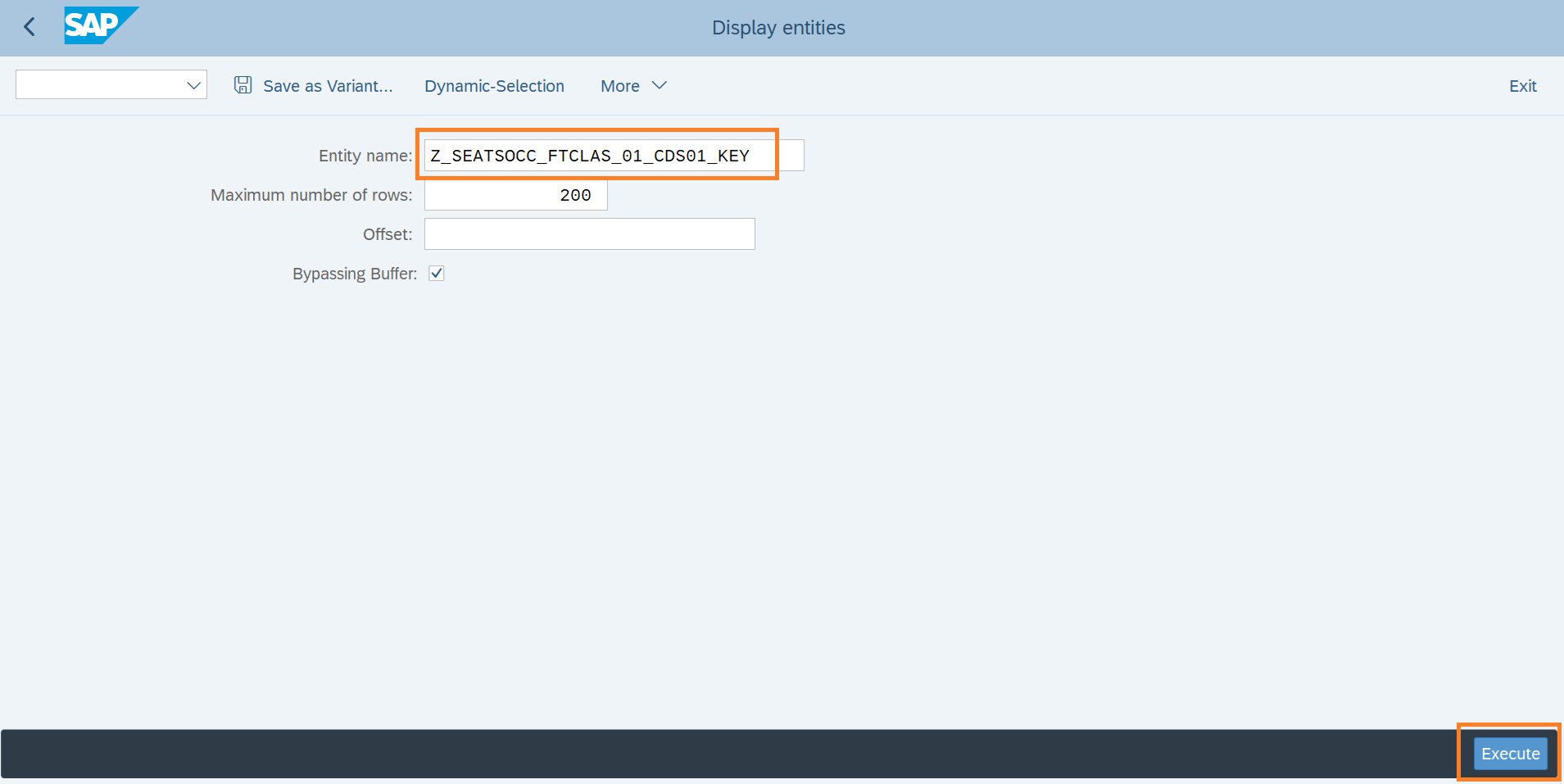This screenshot has height=784, width=1564.
Task: Click inside the empty command combo box
Action: [98, 85]
